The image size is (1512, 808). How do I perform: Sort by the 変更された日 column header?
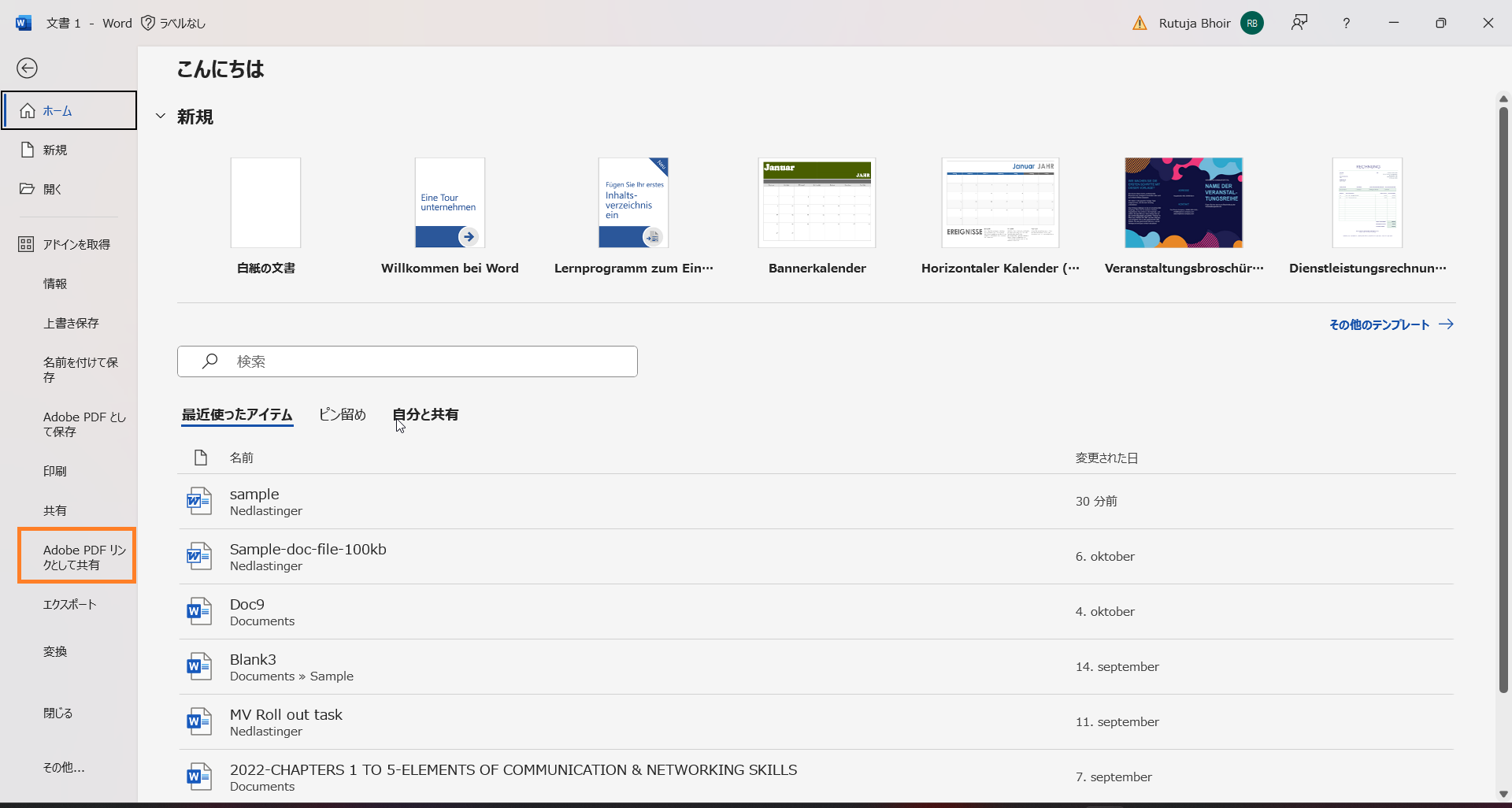(x=1107, y=458)
